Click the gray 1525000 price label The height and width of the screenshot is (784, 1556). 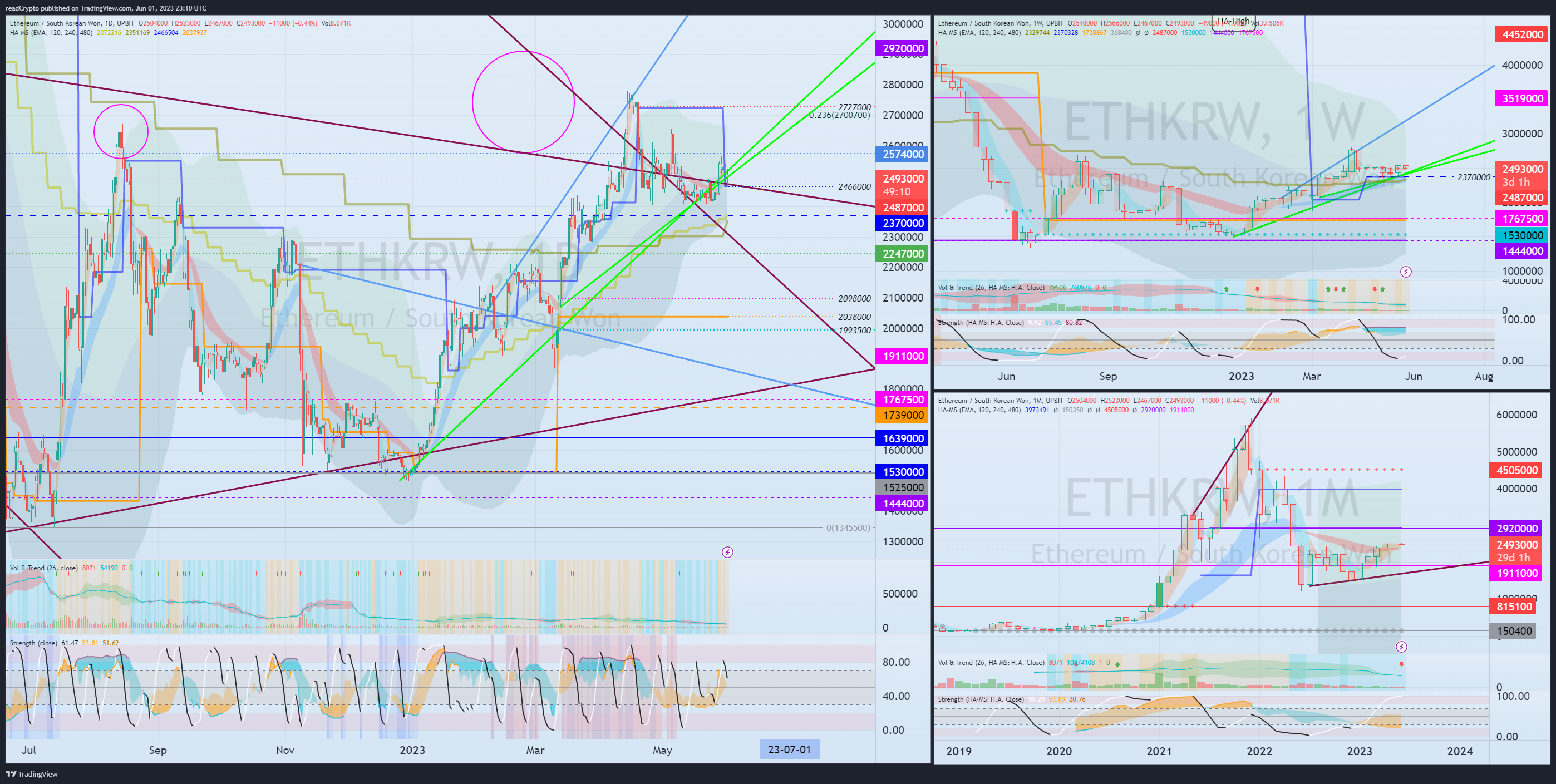click(x=902, y=487)
